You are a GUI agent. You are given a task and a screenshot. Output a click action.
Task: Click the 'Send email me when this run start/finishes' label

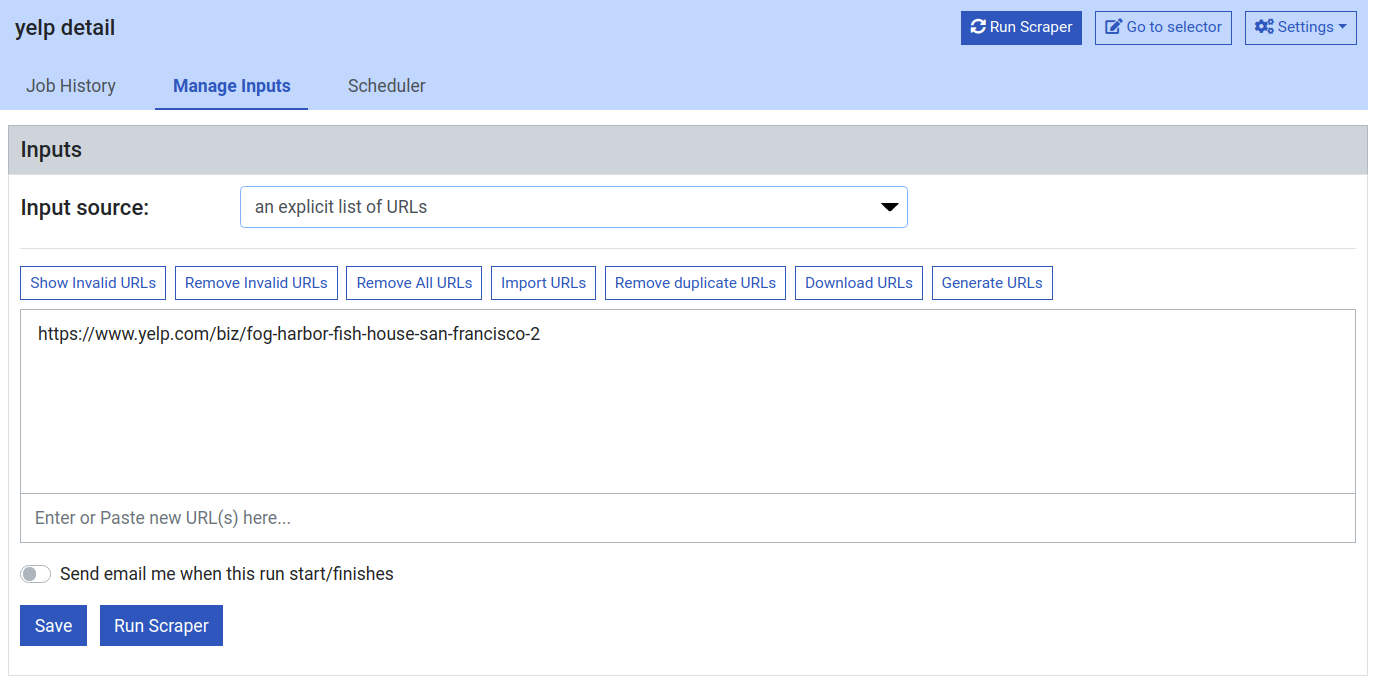(227, 574)
